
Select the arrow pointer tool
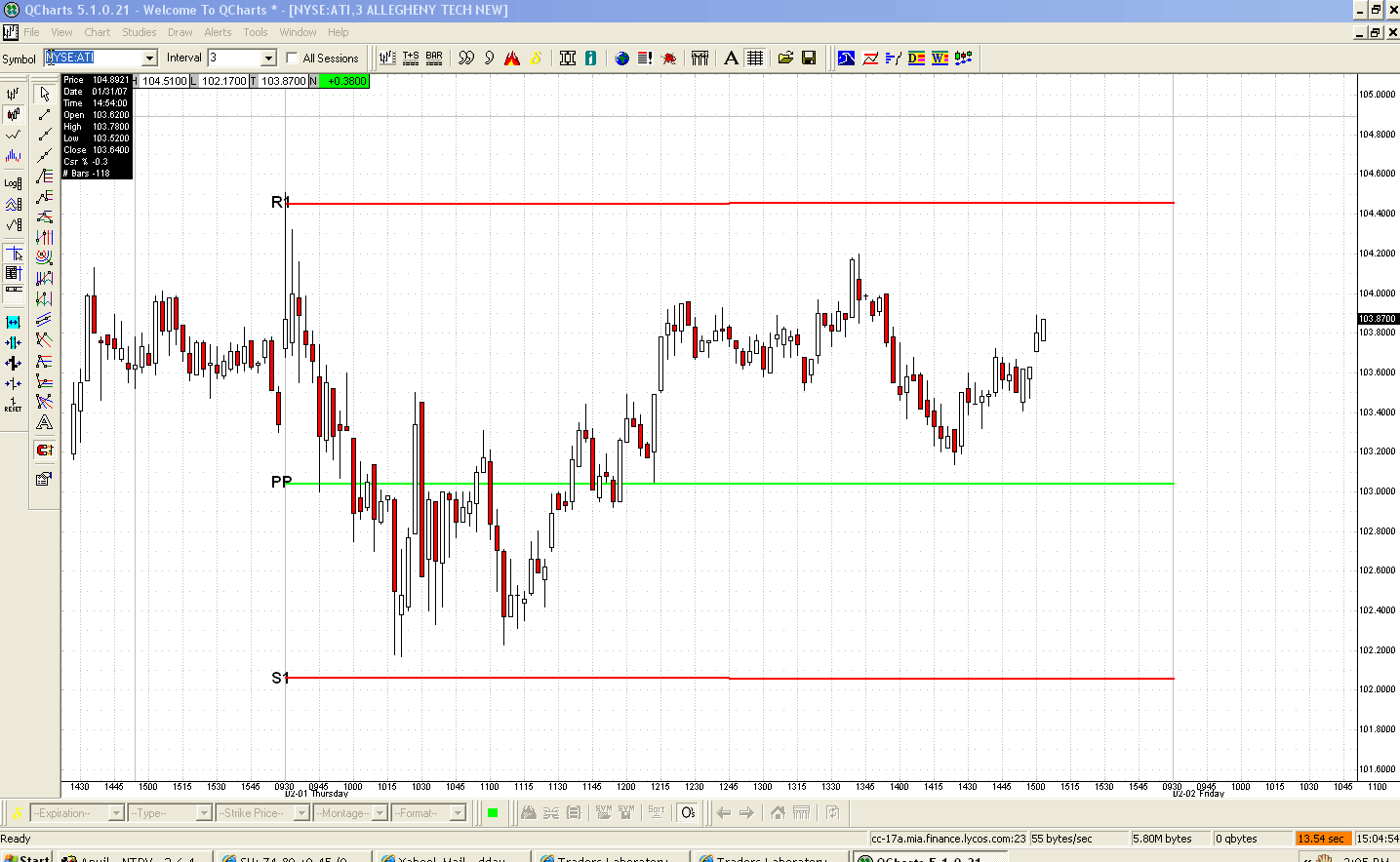click(44, 94)
